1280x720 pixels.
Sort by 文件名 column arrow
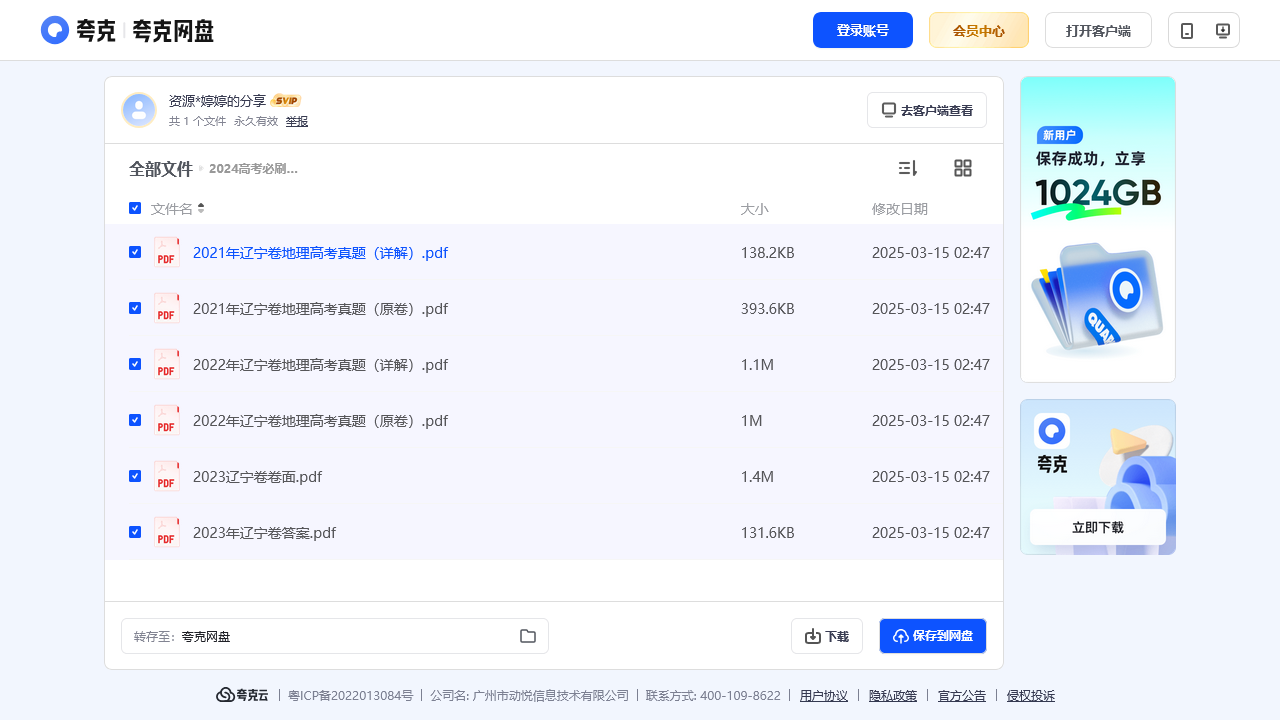click(201, 208)
